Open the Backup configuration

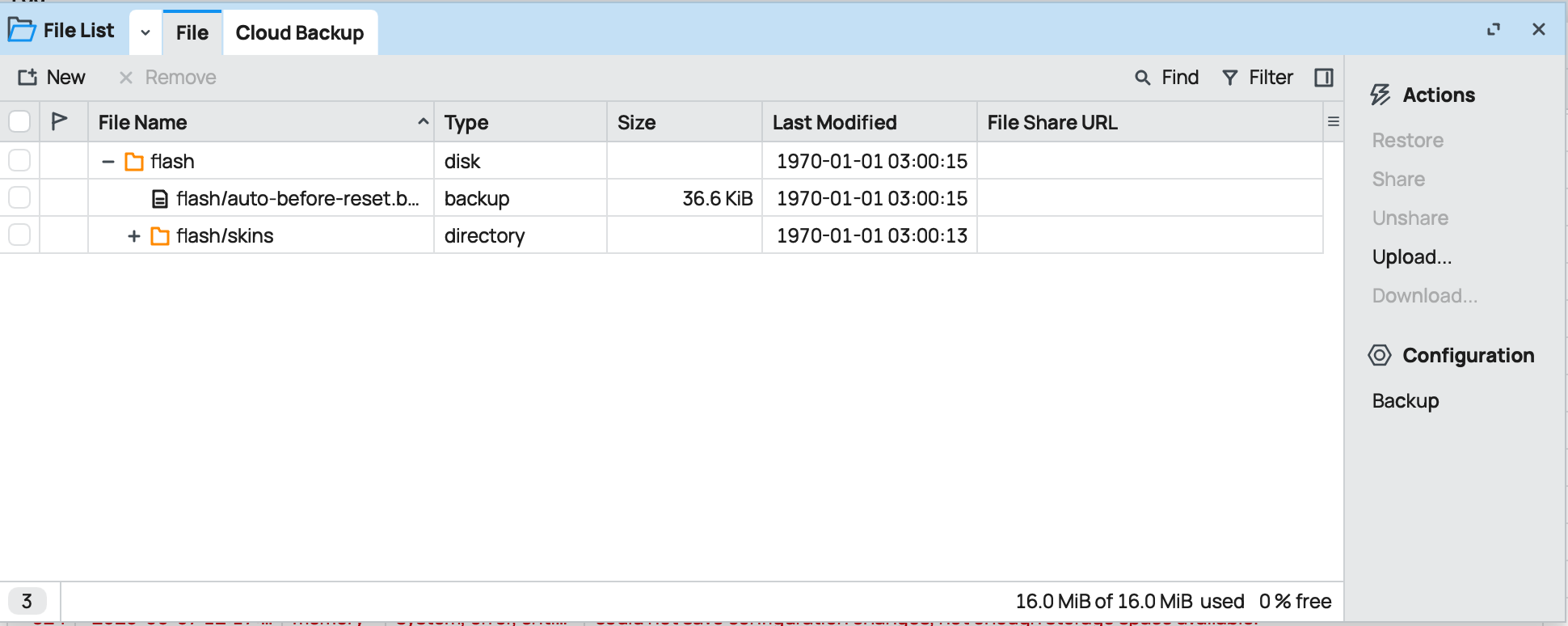pos(1406,400)
